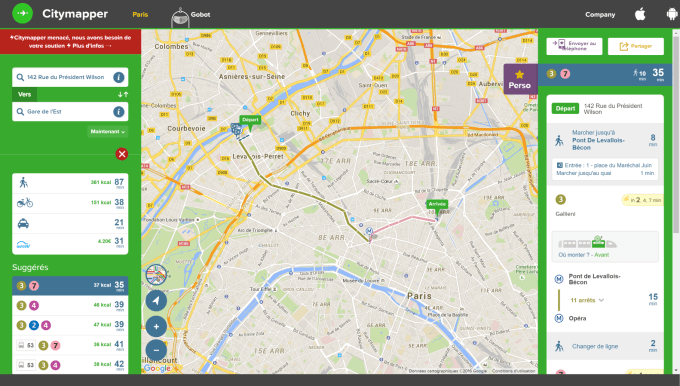Zoom in the map with plus button
This screenshot has height=386, width=680.
pos(156,327)
